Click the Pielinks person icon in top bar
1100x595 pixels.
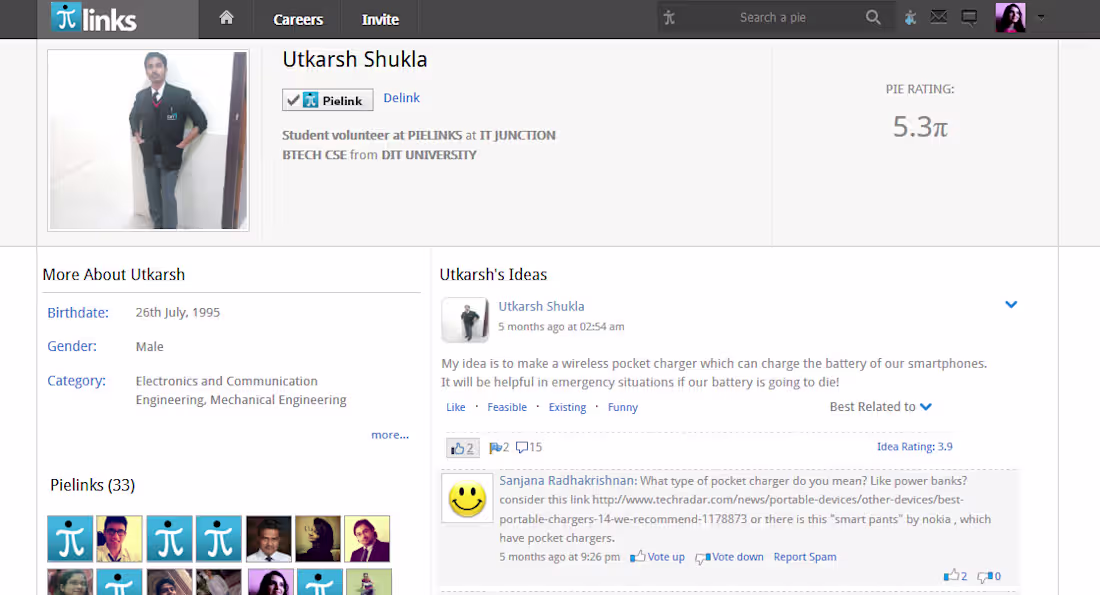click(x=910, y=16)
